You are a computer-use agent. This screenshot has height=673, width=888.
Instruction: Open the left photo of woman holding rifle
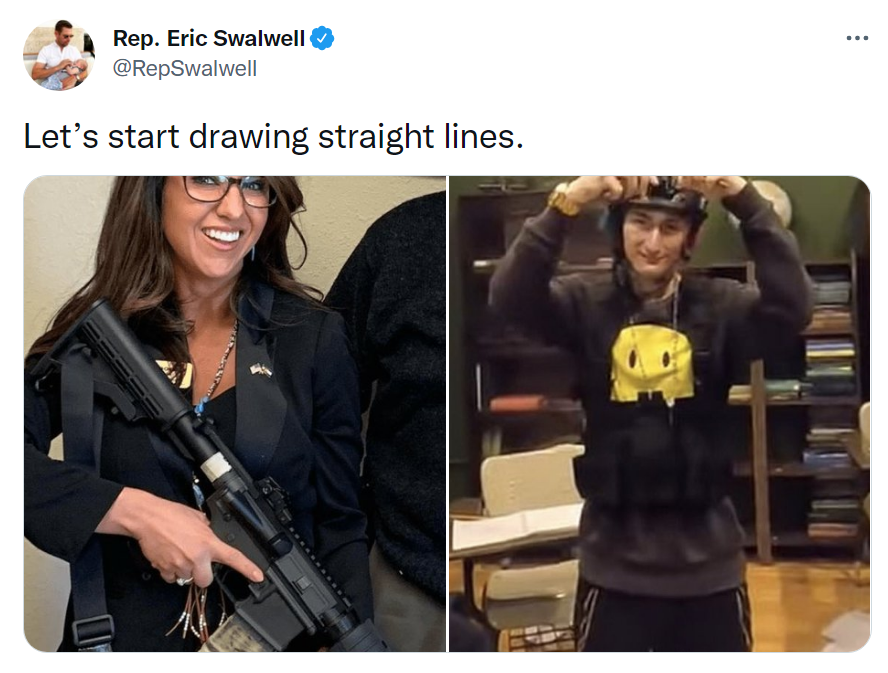(234, 414)
